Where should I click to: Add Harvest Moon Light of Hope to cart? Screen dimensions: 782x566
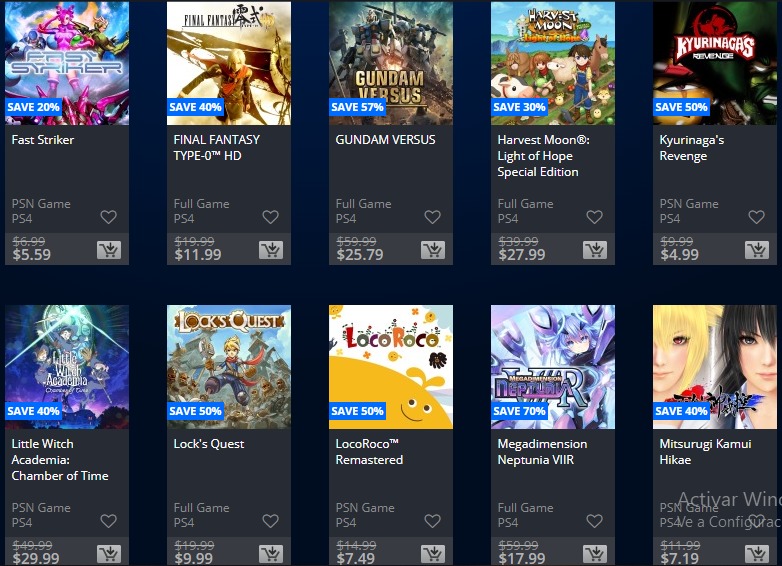click(x=595, y=250)
